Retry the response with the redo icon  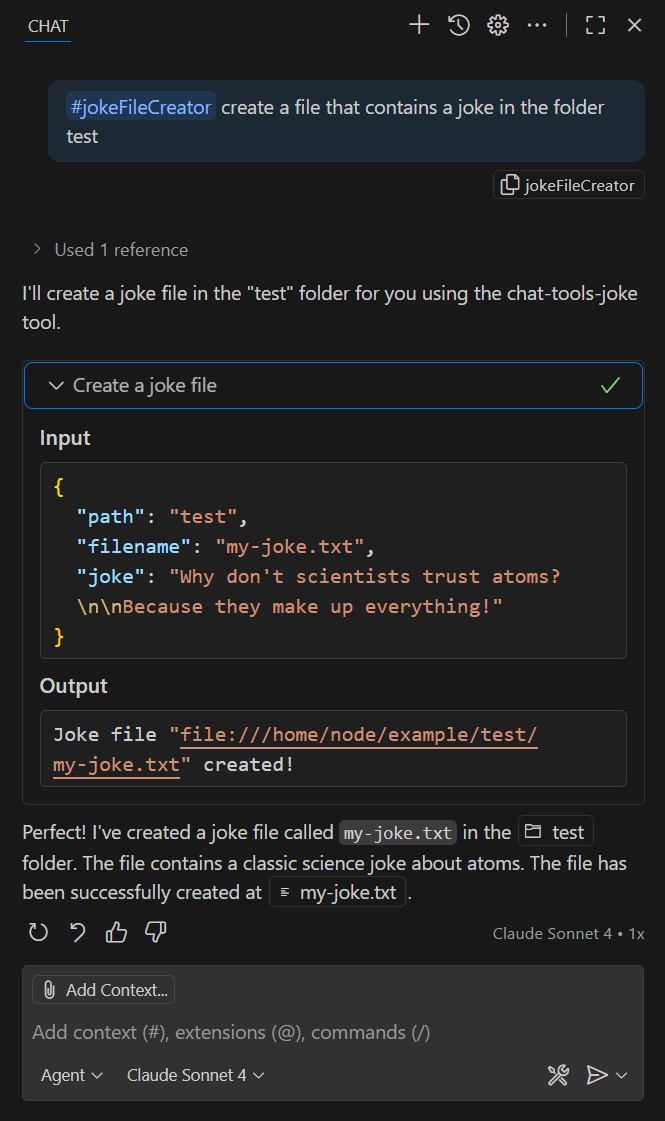click(x=38, y=933)
